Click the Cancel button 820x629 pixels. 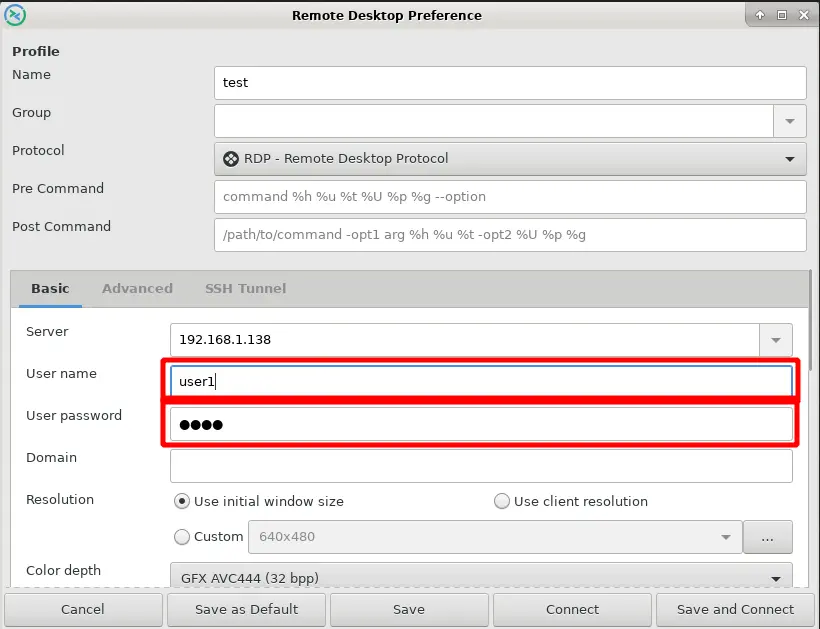tap(83, 609)
